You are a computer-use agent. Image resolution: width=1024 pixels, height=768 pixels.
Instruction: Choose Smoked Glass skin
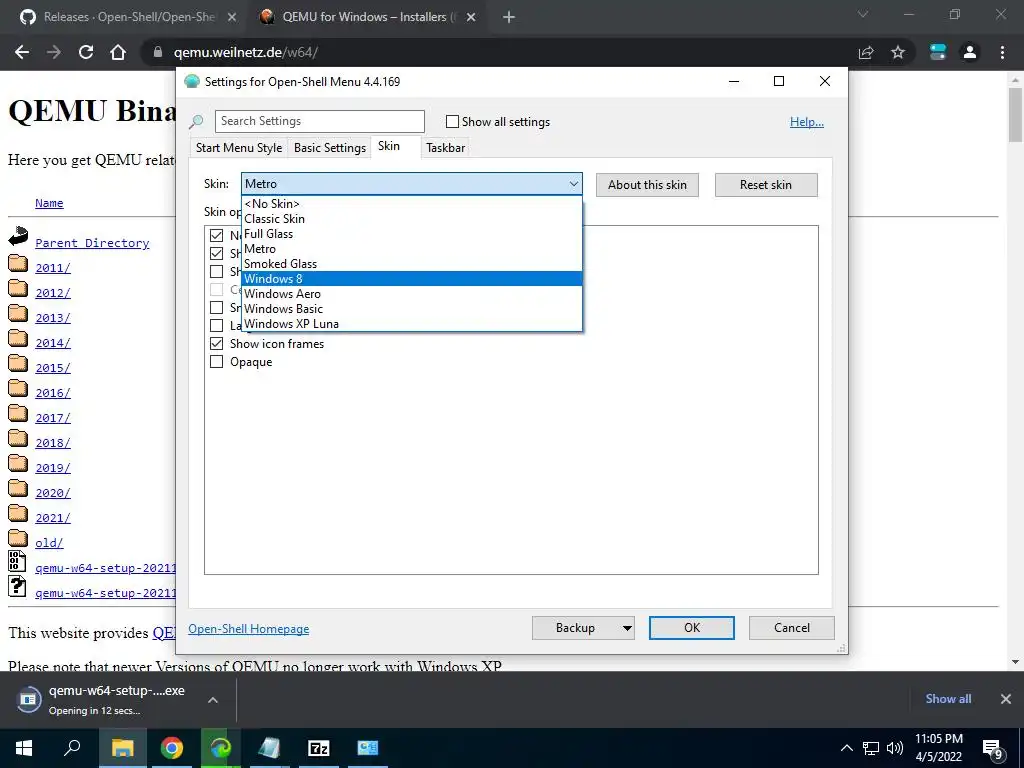(x=411, y=264)
